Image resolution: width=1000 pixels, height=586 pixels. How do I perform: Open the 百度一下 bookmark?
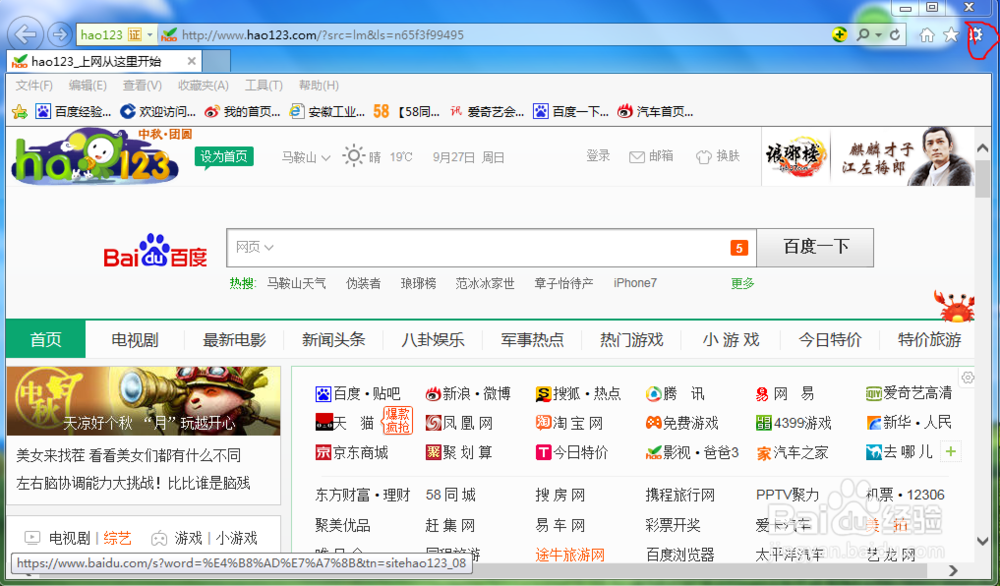(571, 112)
